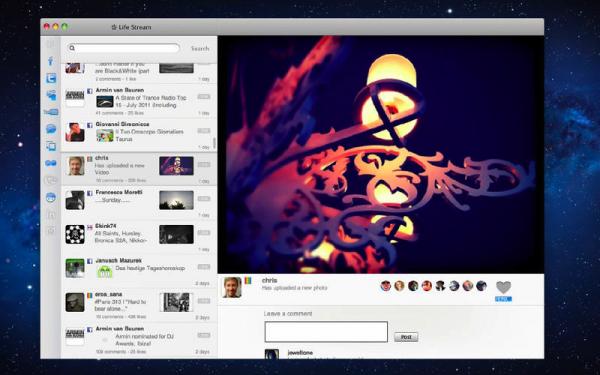Screen dimensions: 600x375
Task: Open the Facebook feed in sidebar
Action: pyautogui.click(x=51, y=61)
